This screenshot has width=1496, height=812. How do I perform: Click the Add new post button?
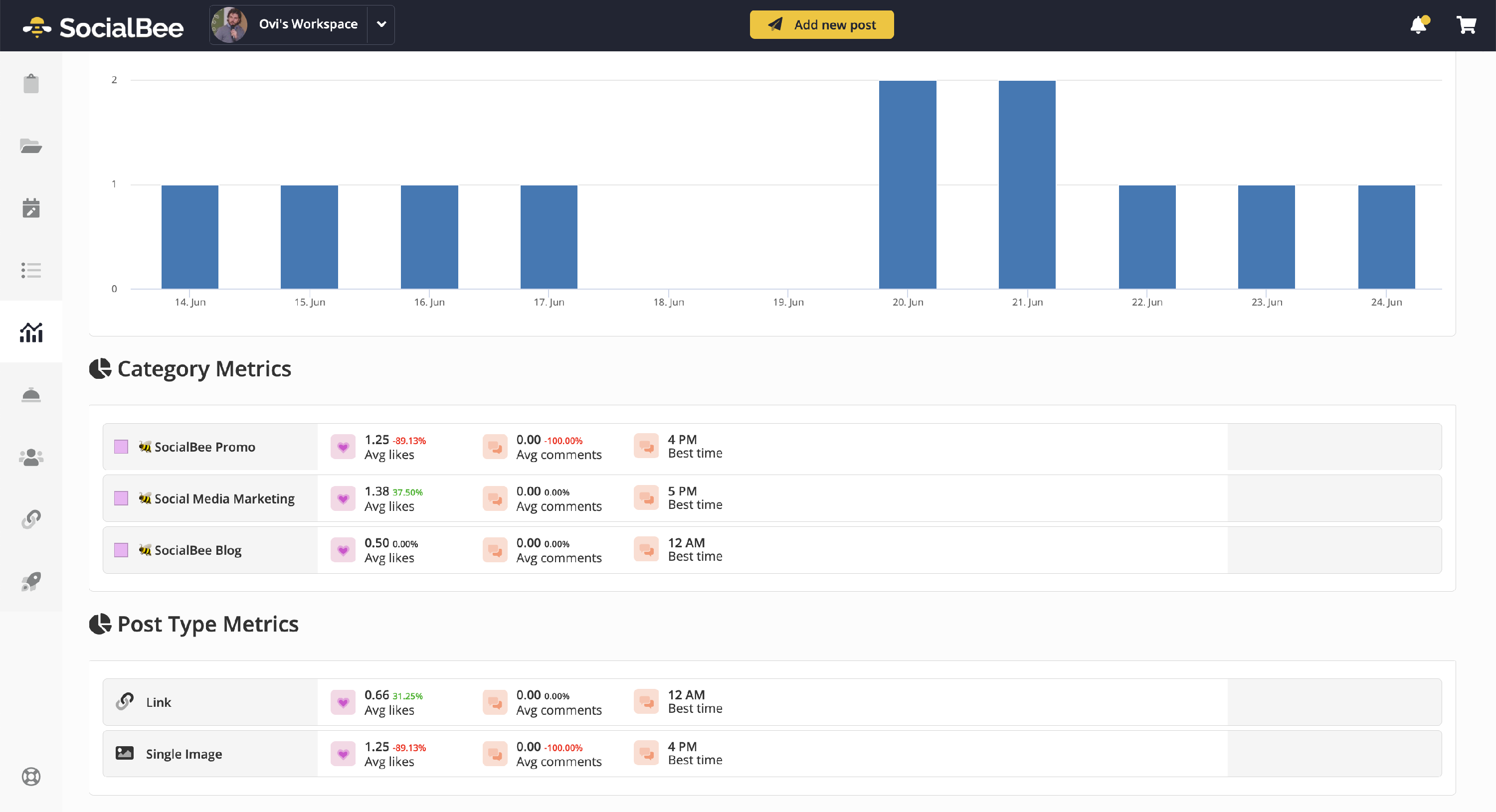coord(821,24)
